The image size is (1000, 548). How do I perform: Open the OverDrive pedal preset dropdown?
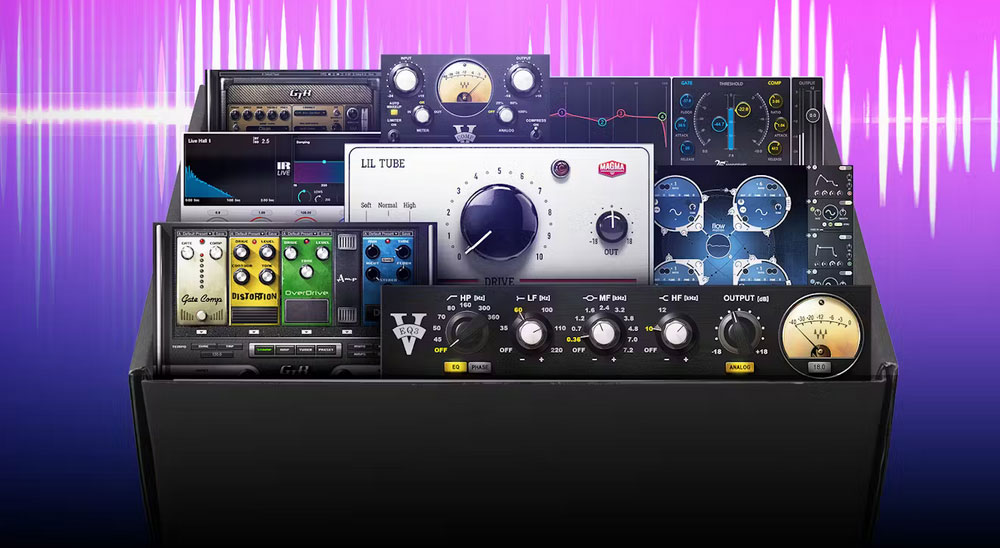click(x=298, y=233)
